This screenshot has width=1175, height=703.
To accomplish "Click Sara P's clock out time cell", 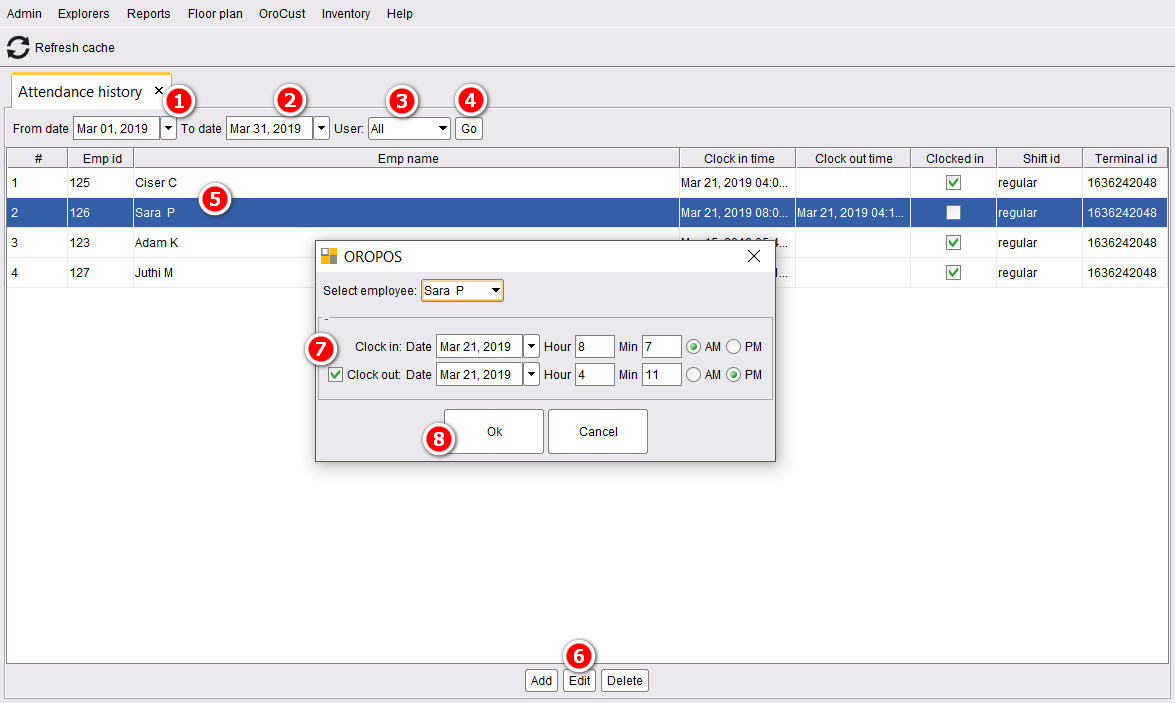I will (853, 213).
